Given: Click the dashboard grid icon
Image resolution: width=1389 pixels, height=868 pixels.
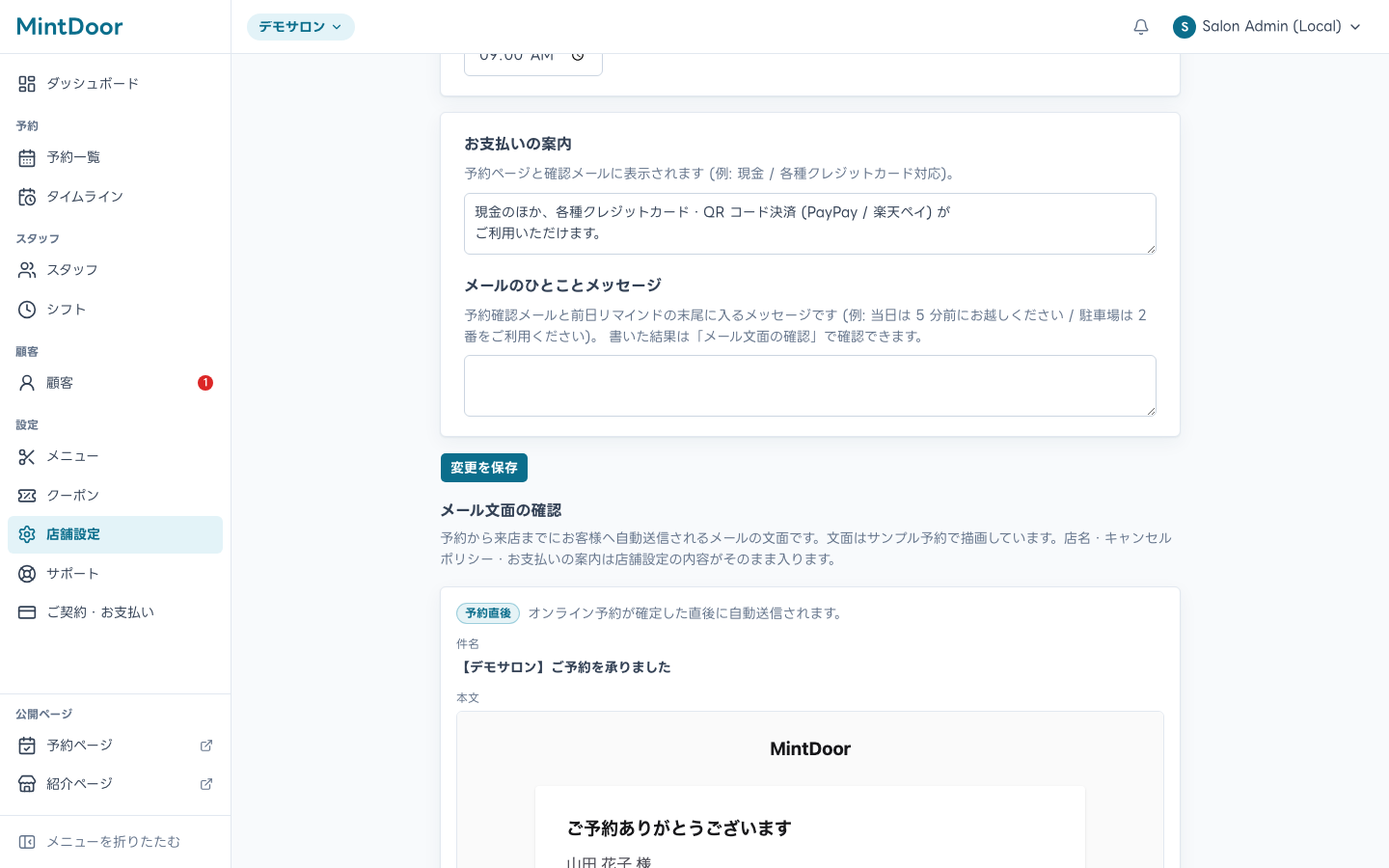Looking at the screenshot, I should coord(27,84).
